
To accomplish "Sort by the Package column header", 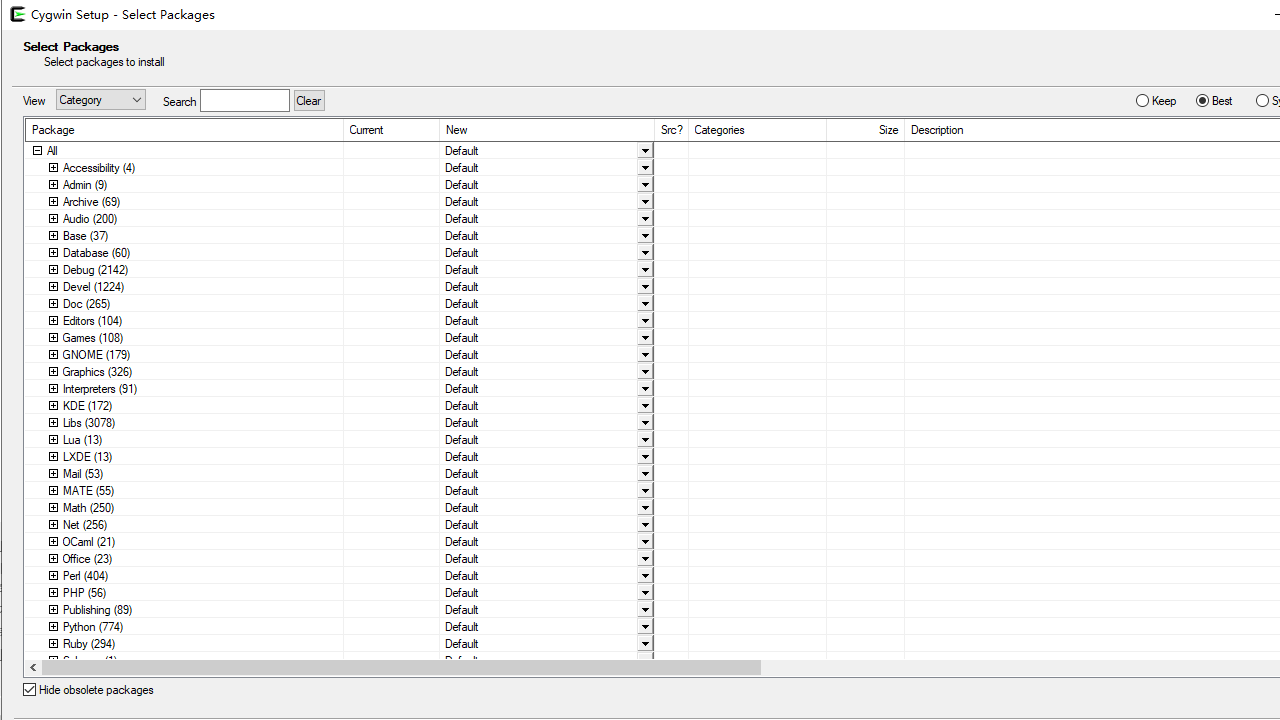I will pyautogui.click(x=185, y=130).
